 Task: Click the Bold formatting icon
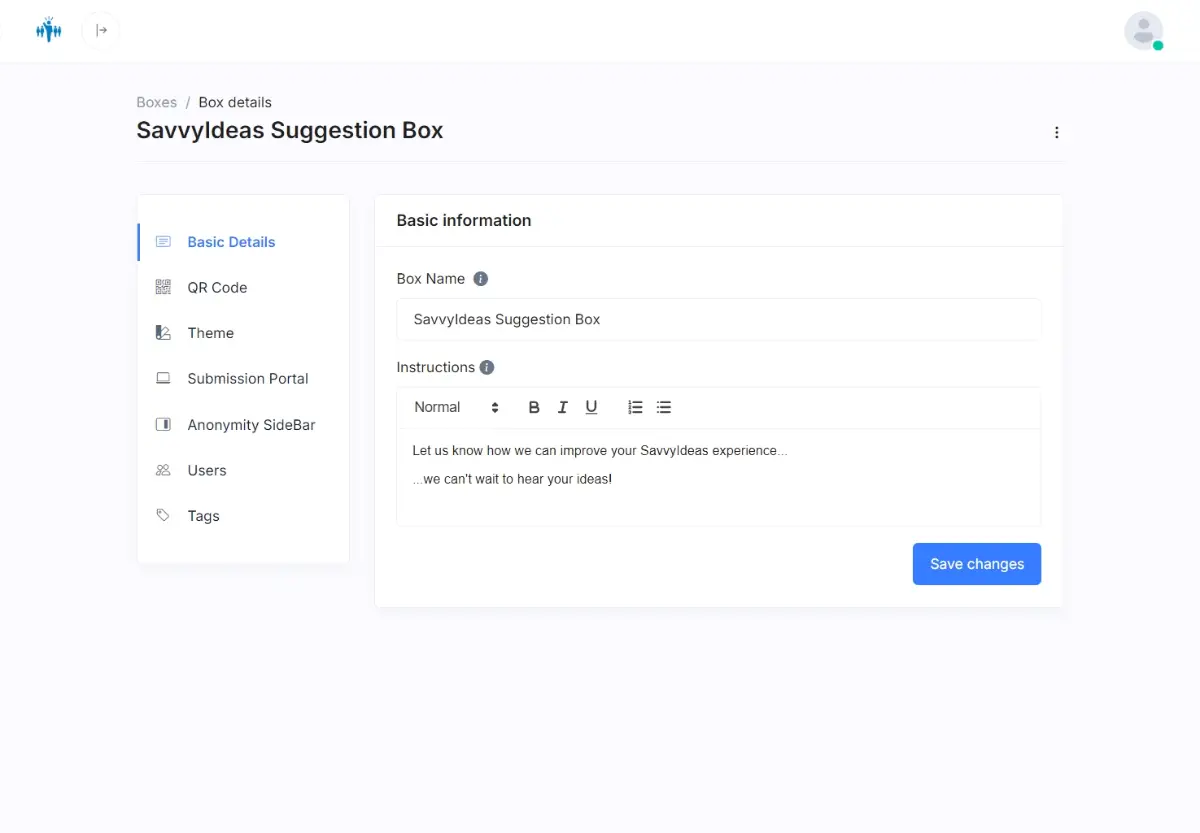pyautogui.click(x=534, y=407)
